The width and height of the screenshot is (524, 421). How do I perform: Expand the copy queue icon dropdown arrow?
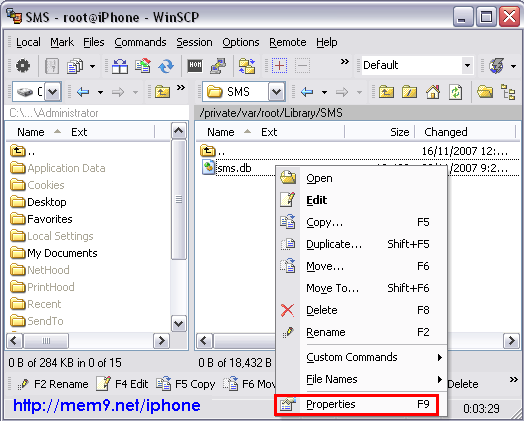pyautogui.click(x=93, y=66)
